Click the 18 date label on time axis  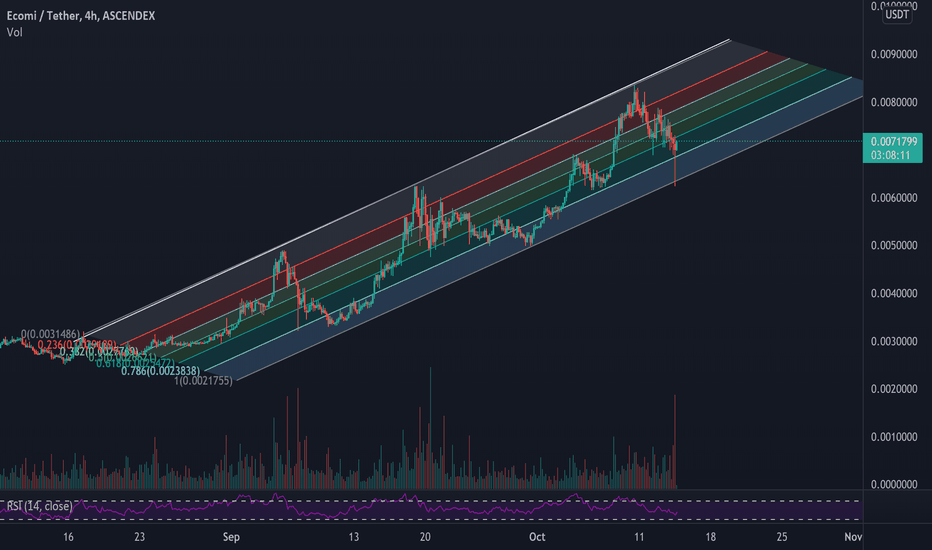click(x=710, y=537)
